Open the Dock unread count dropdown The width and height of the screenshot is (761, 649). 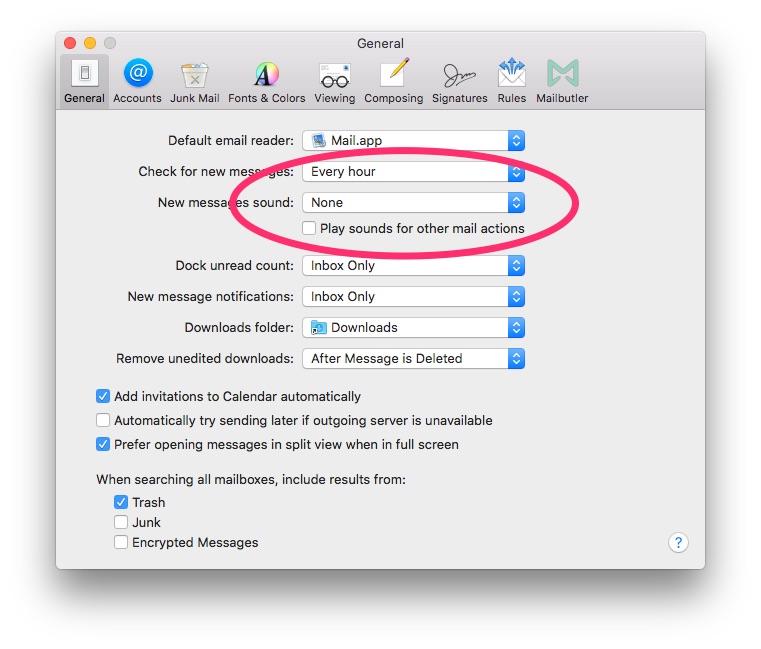pyautogui.click(x=414, y=266)
